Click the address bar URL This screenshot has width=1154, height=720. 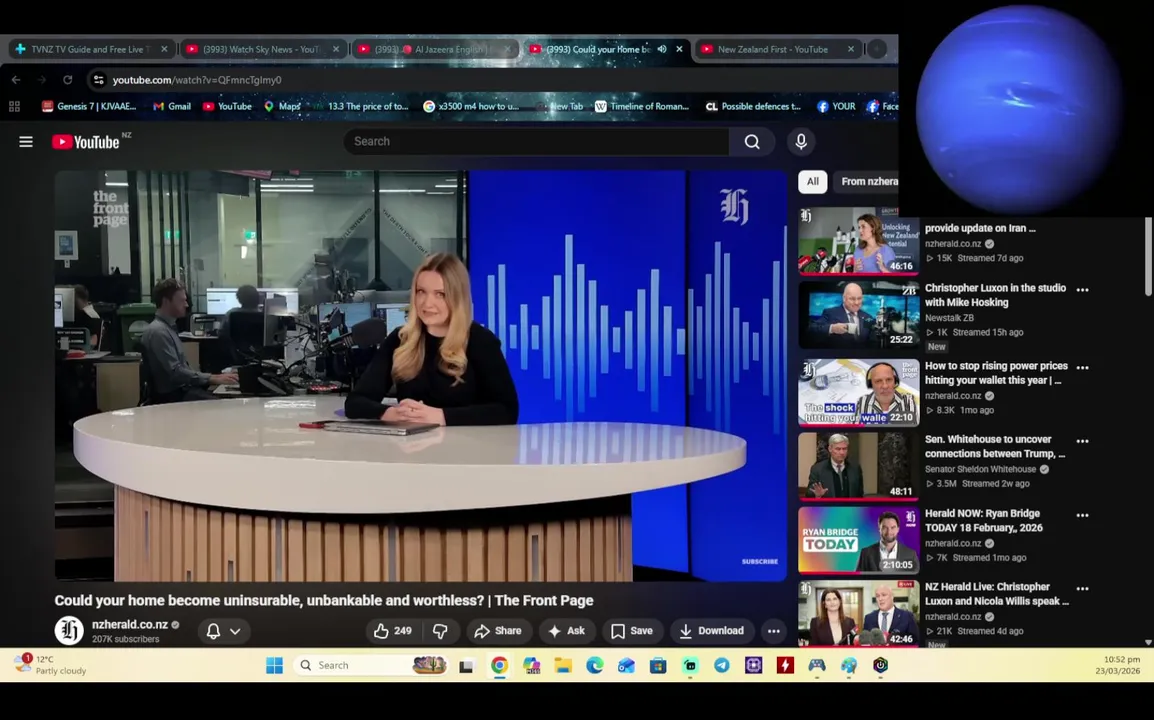click(197, 80)
